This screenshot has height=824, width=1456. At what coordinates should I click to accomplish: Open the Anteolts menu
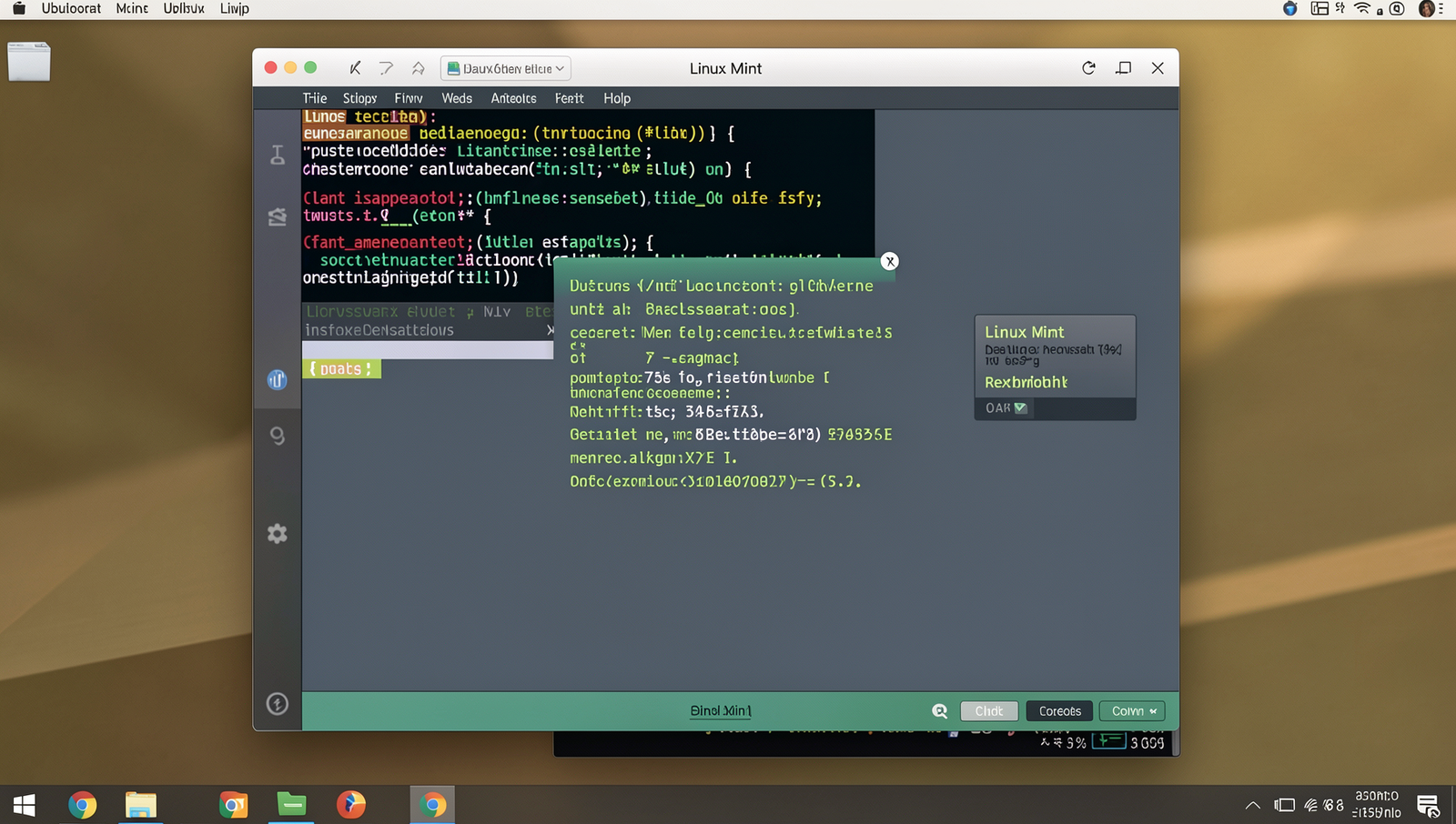coord(513,98)
